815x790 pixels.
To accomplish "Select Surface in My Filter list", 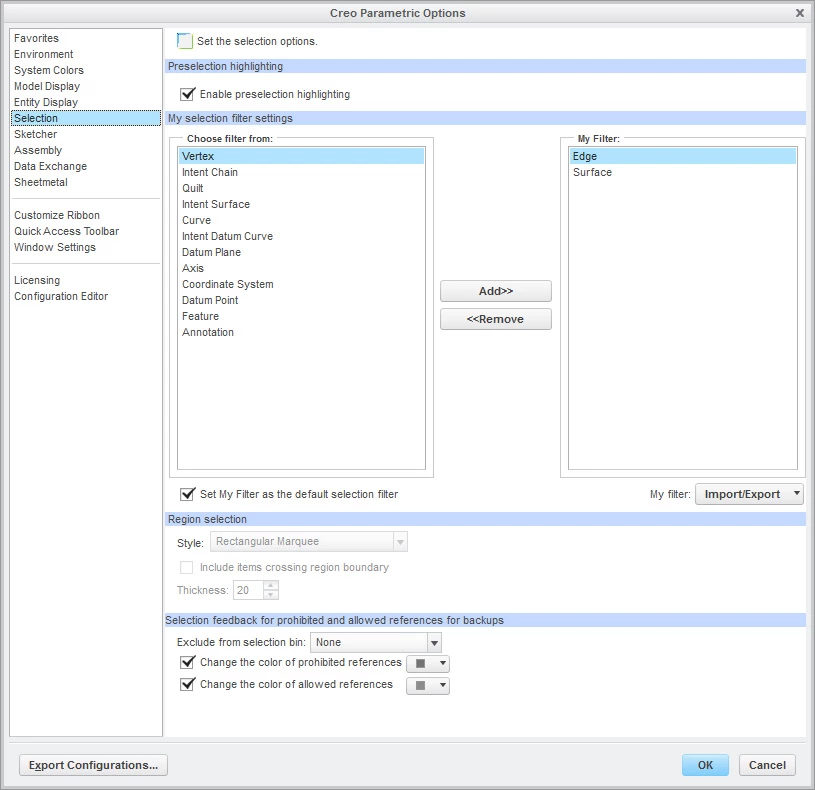I will [683, 172].
